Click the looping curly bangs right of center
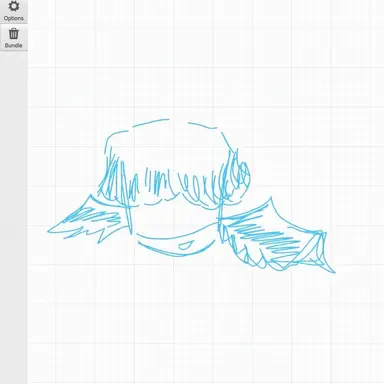 [197, 188]
